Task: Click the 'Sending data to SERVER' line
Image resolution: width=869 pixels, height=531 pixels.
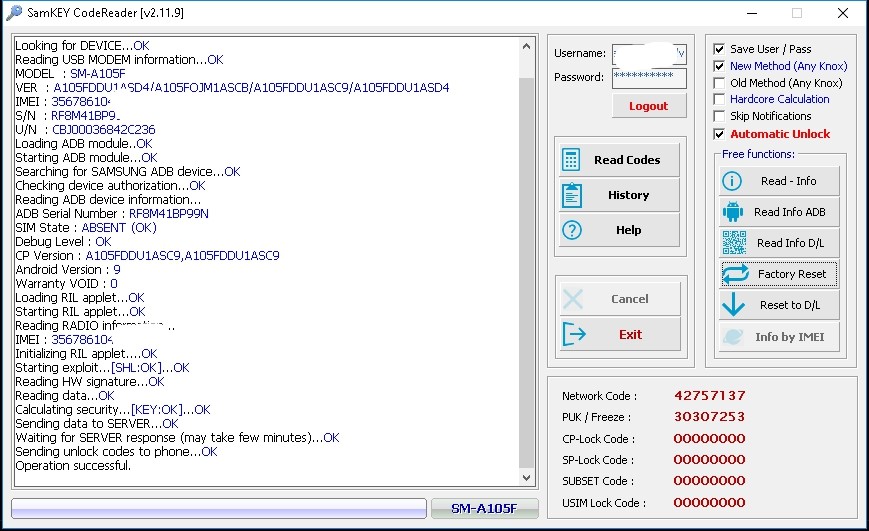Action: tap(97, 424)
